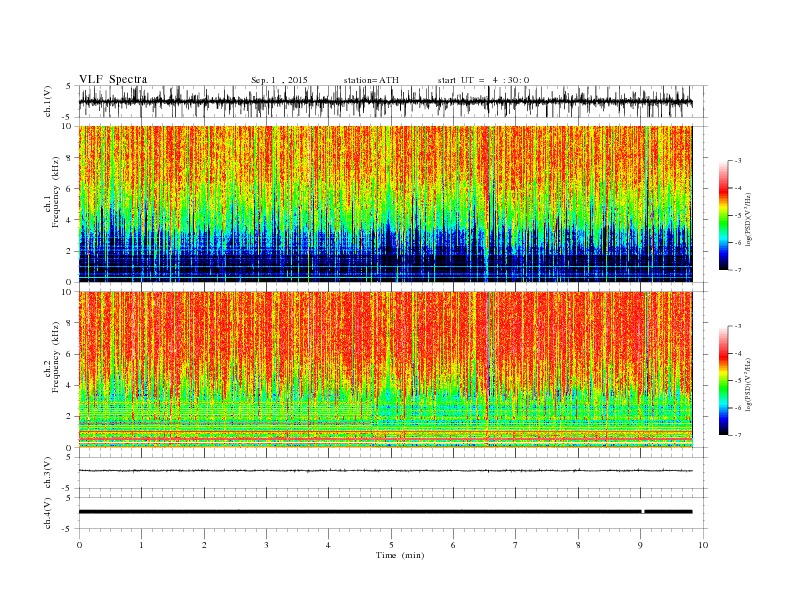This screenshot has width=792, height=612.
Task: Select the "ch.3(V)" axis label
Action: click(48, 473)
